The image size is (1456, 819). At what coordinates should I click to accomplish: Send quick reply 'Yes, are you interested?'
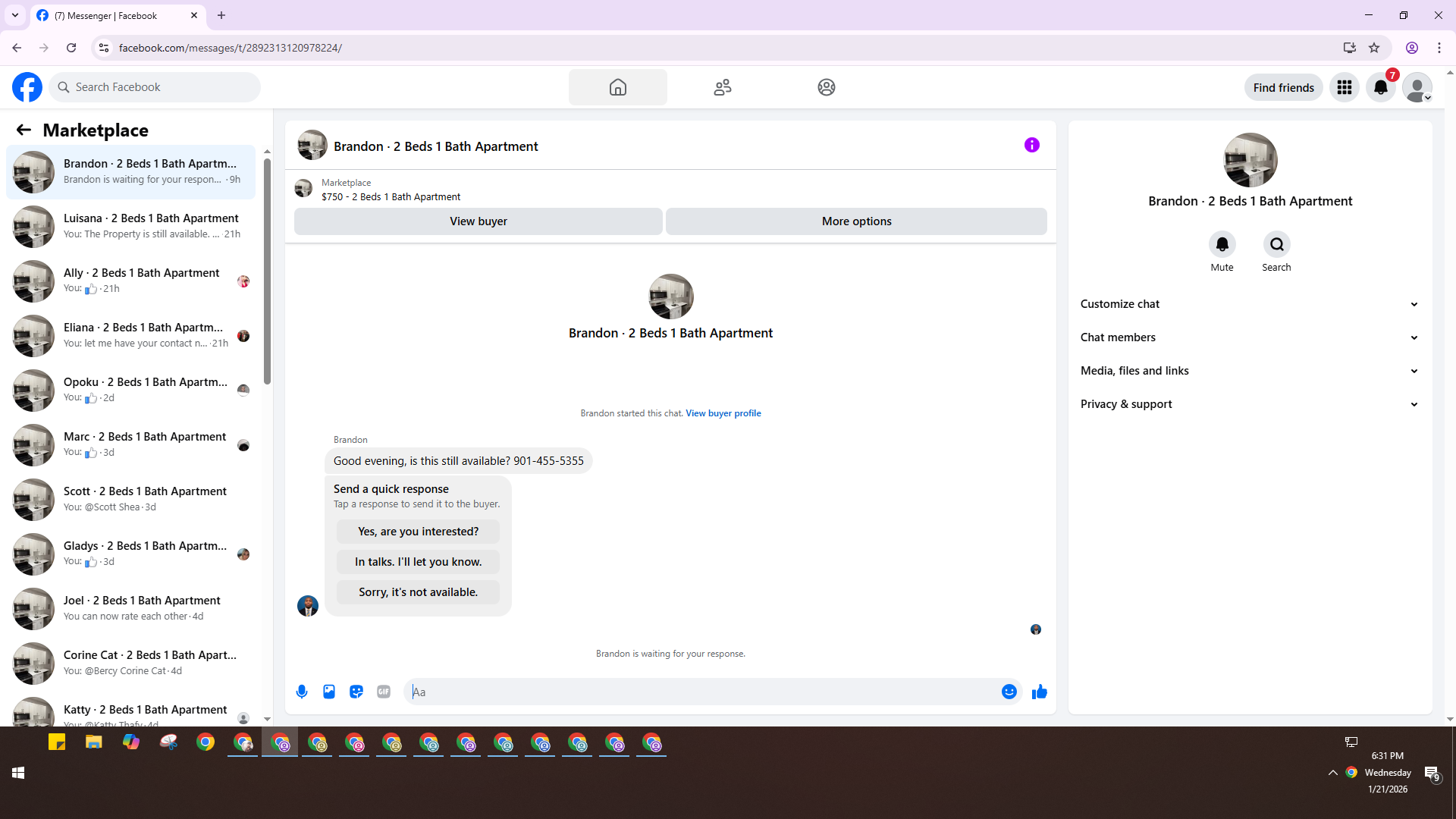[418, 532]
